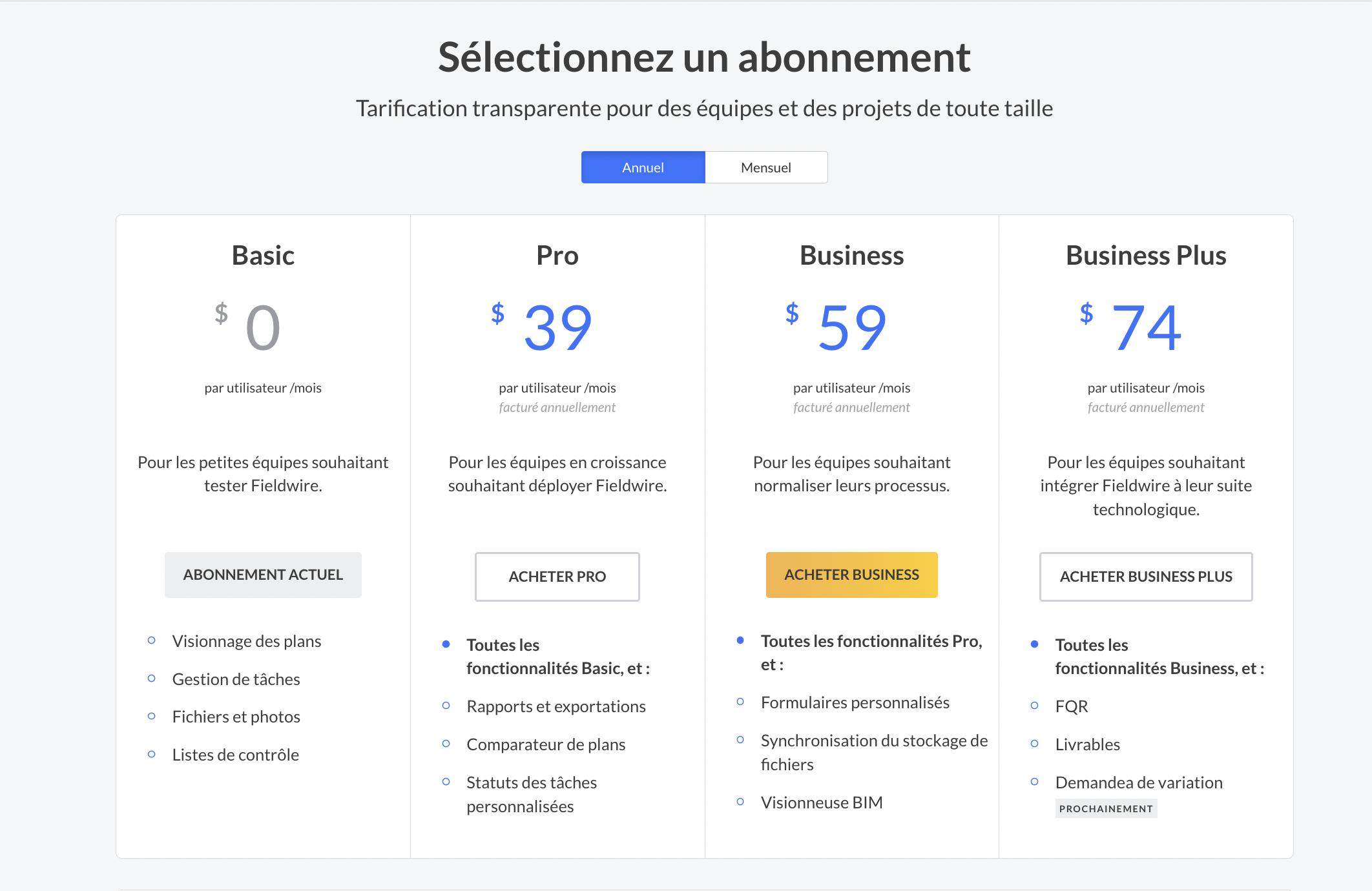1372x891 pixels.
Task: Click 'Formulaires personnalisés' feature
Action: (855, 702)
